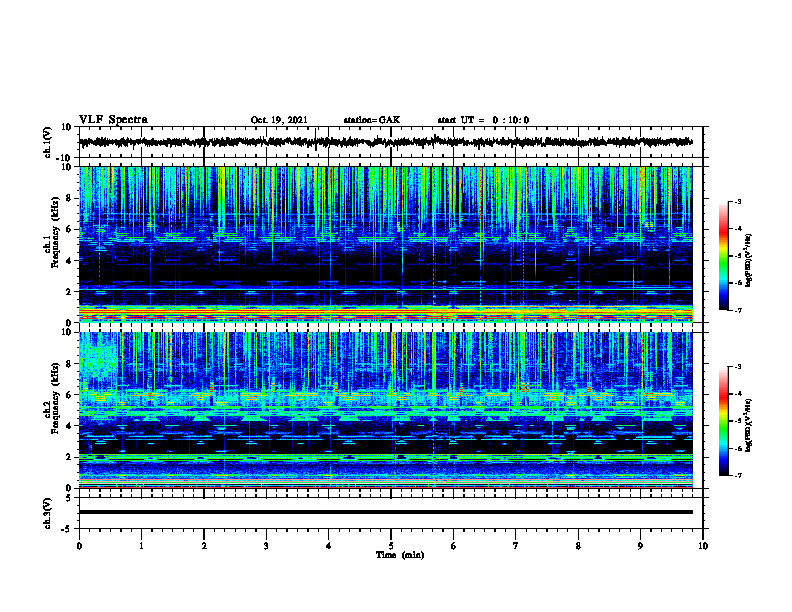Select the "-3" label on ch.1 color bar
792x612 pixels.
tap(737, 201)
